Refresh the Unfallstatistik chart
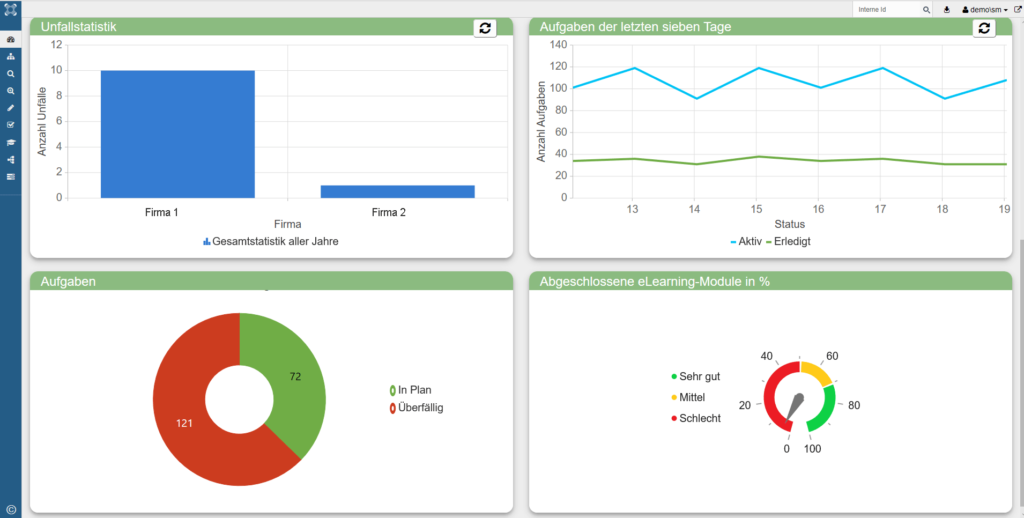This screenshot has height=518, width=1024. pos(485,28)
